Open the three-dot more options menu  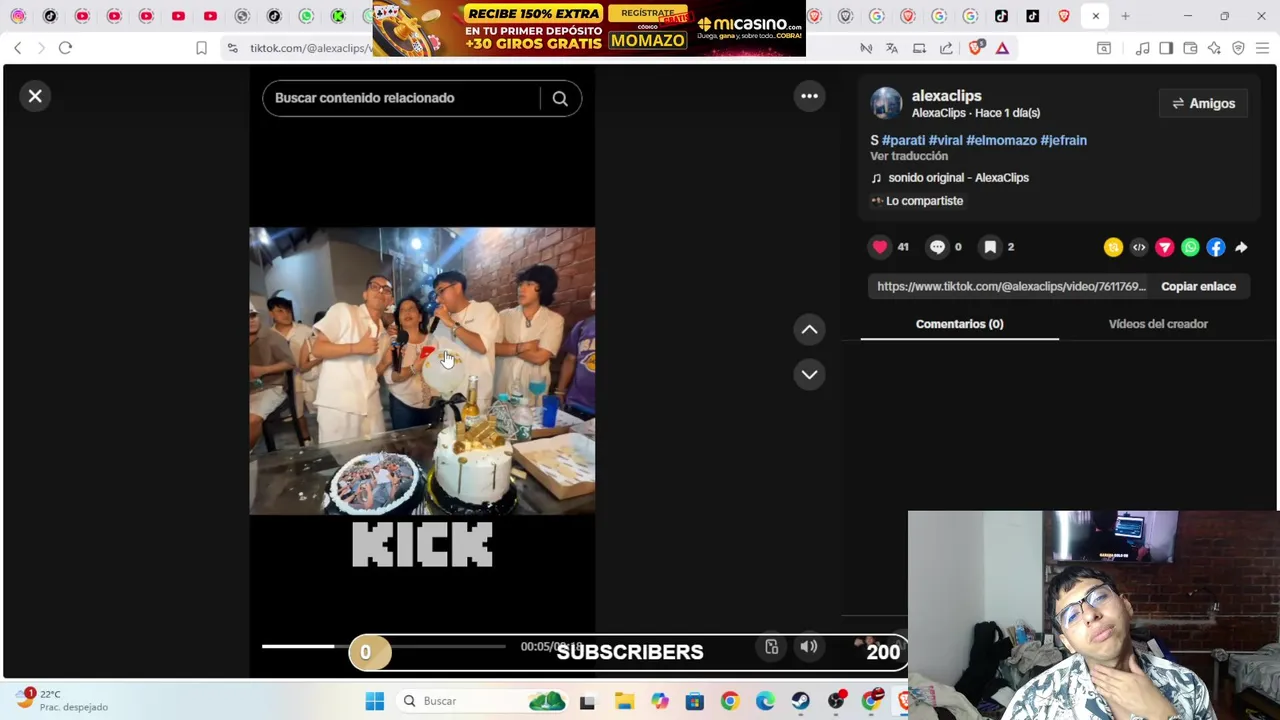click(x=809, y=96)
